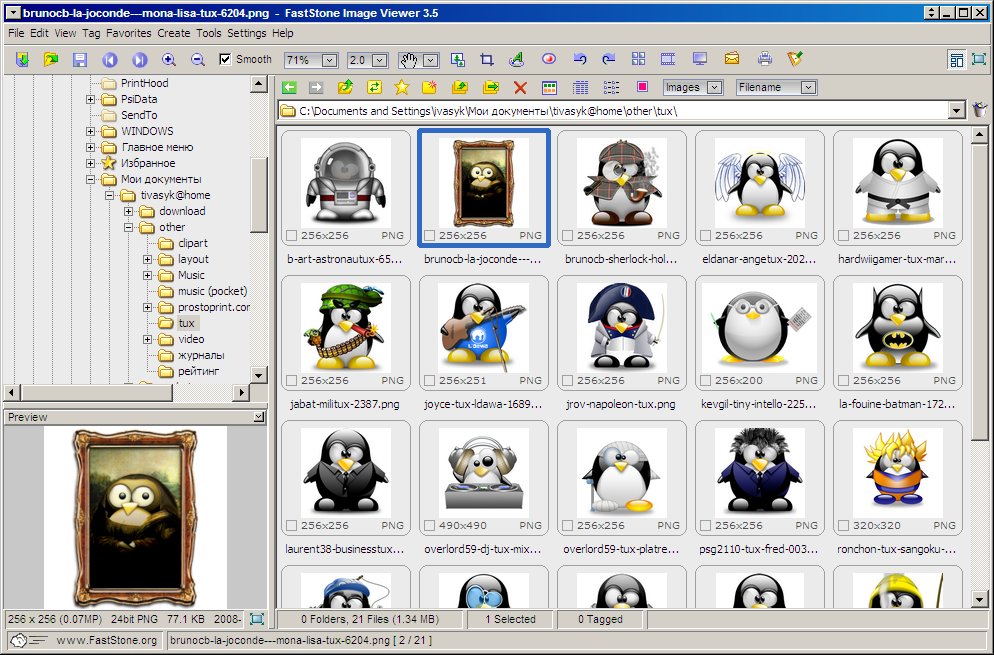The height and width of the screenshot is (655, 994).
Task: Rotate image right with the redo-style arrow
Action: coord(609,59)
